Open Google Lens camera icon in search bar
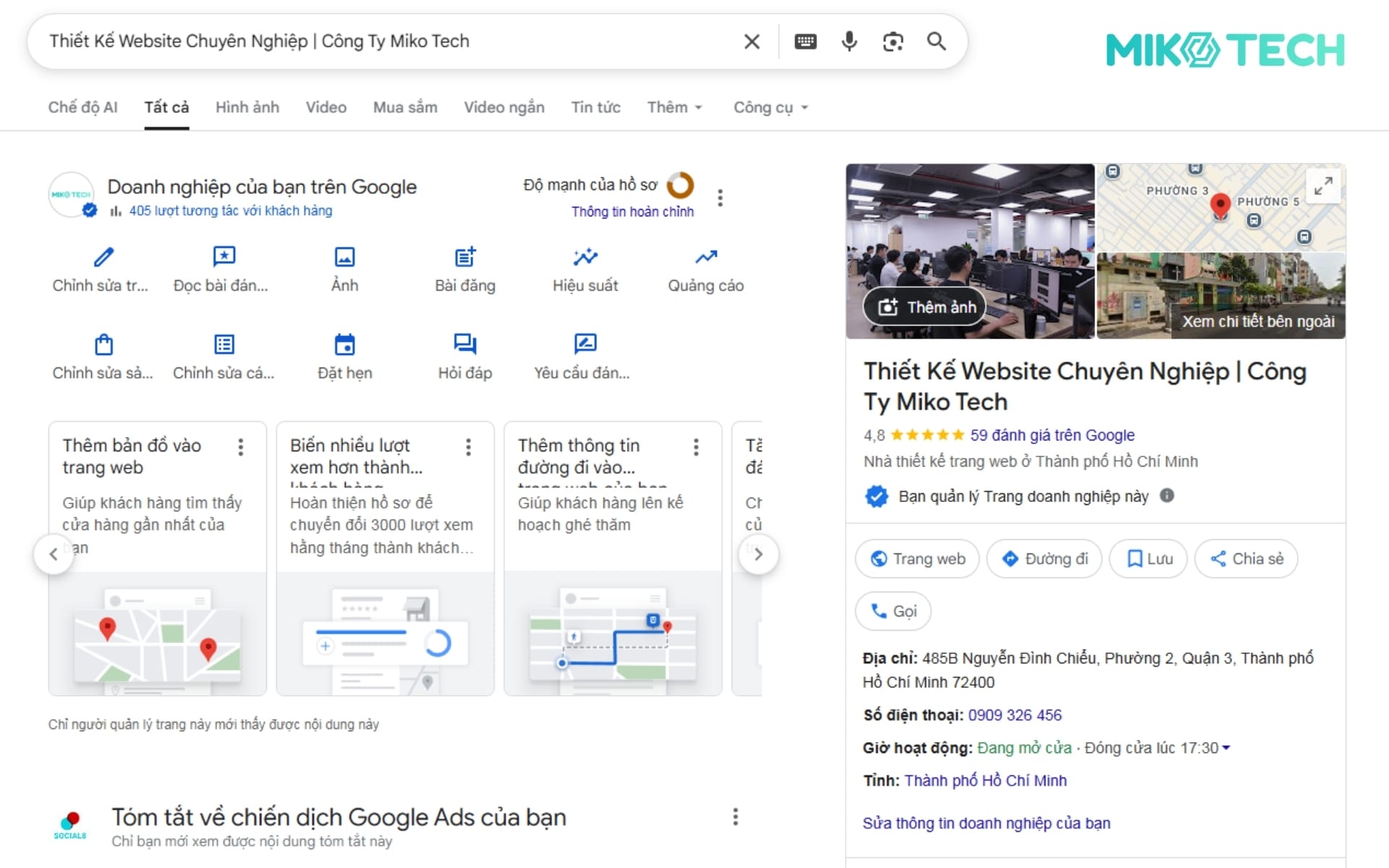Image resolution: width=1389 pixels, height=868 pixels. [893, 41]
